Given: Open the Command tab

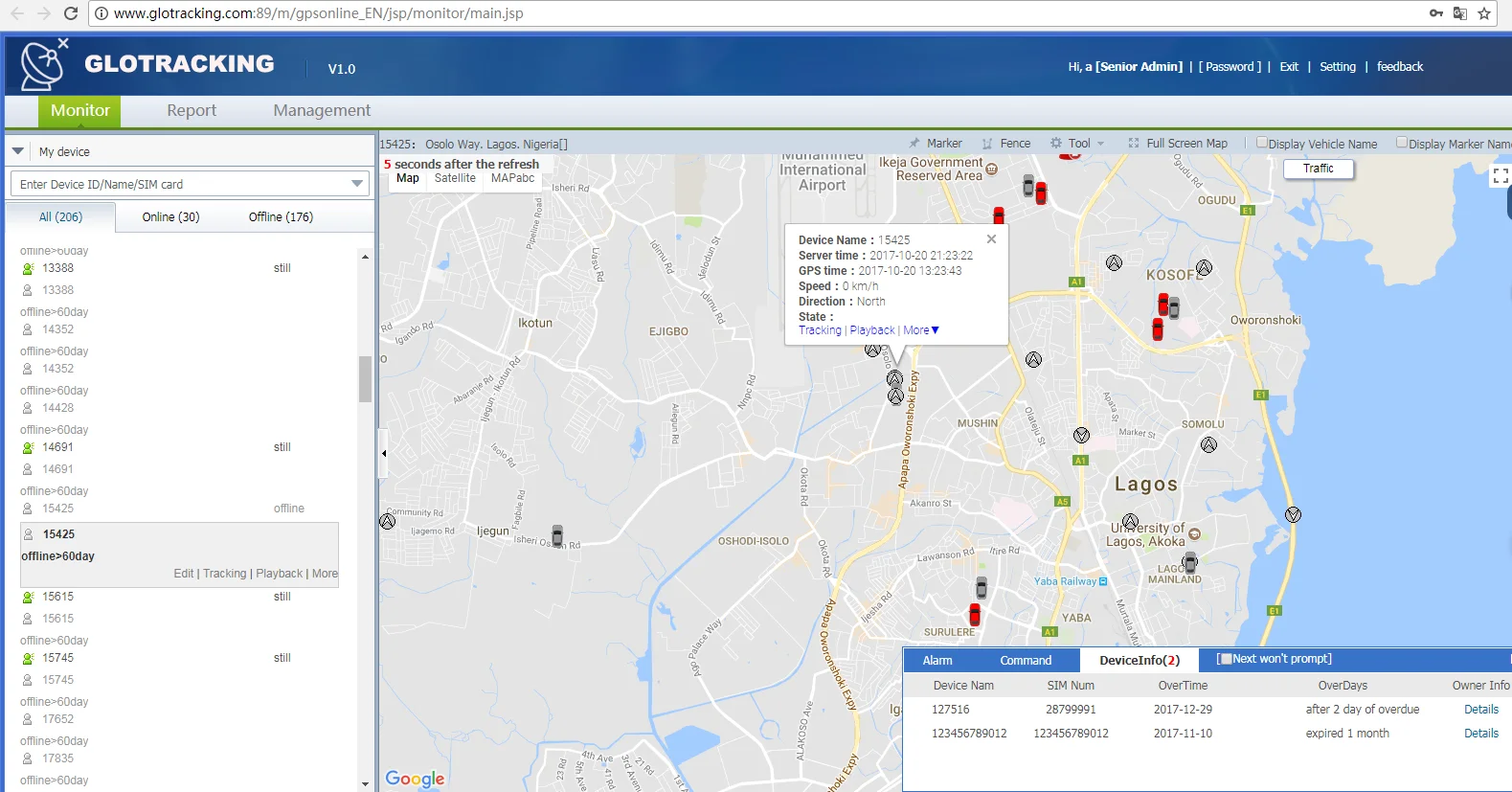Looking at the screenshot, I should (x=1026, y=661).
